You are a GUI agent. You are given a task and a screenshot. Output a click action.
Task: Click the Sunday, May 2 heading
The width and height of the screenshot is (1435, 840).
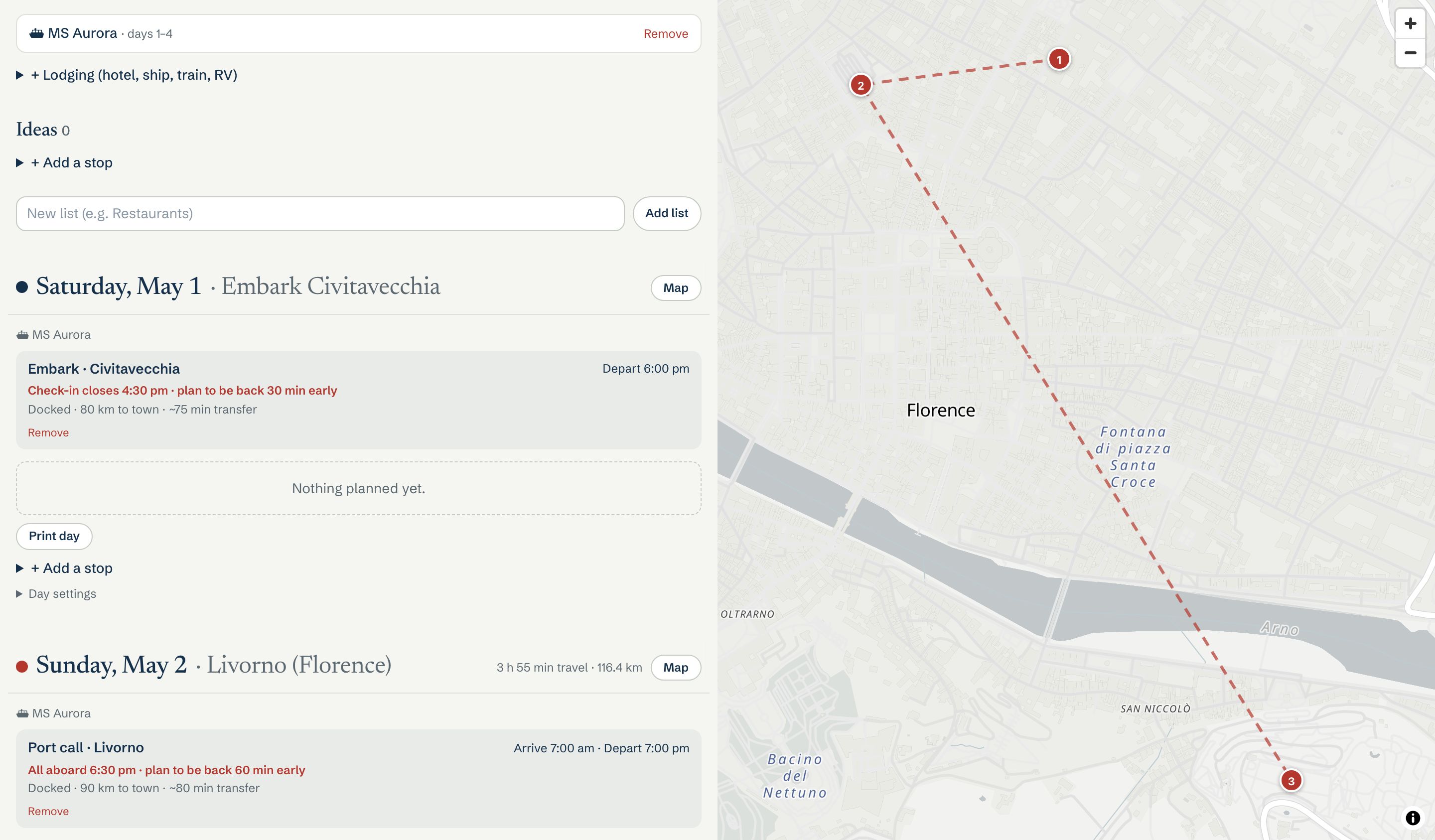tap(111, 665)
